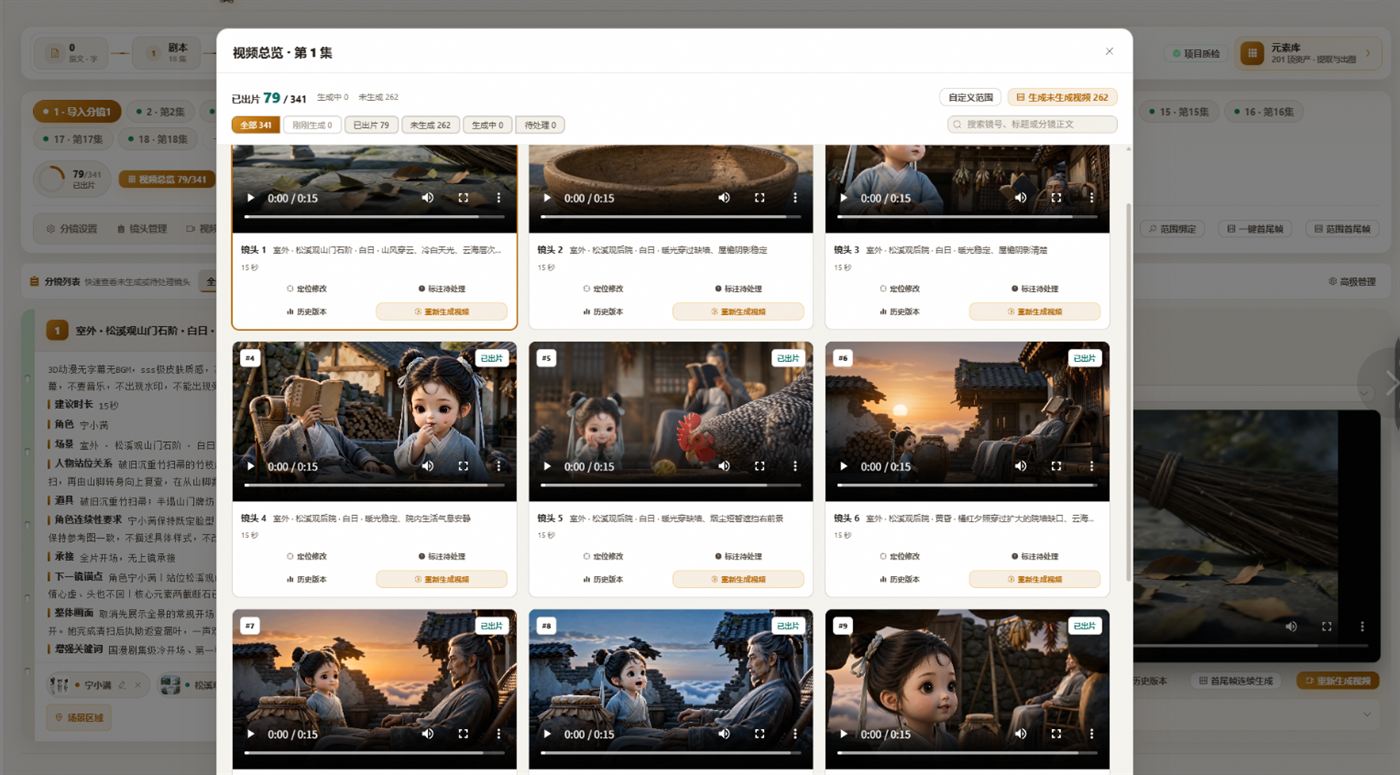Toggle 标注待处理 for 镜头 1
Viewport: 1400px width, 775px height.
coord(442,289)
